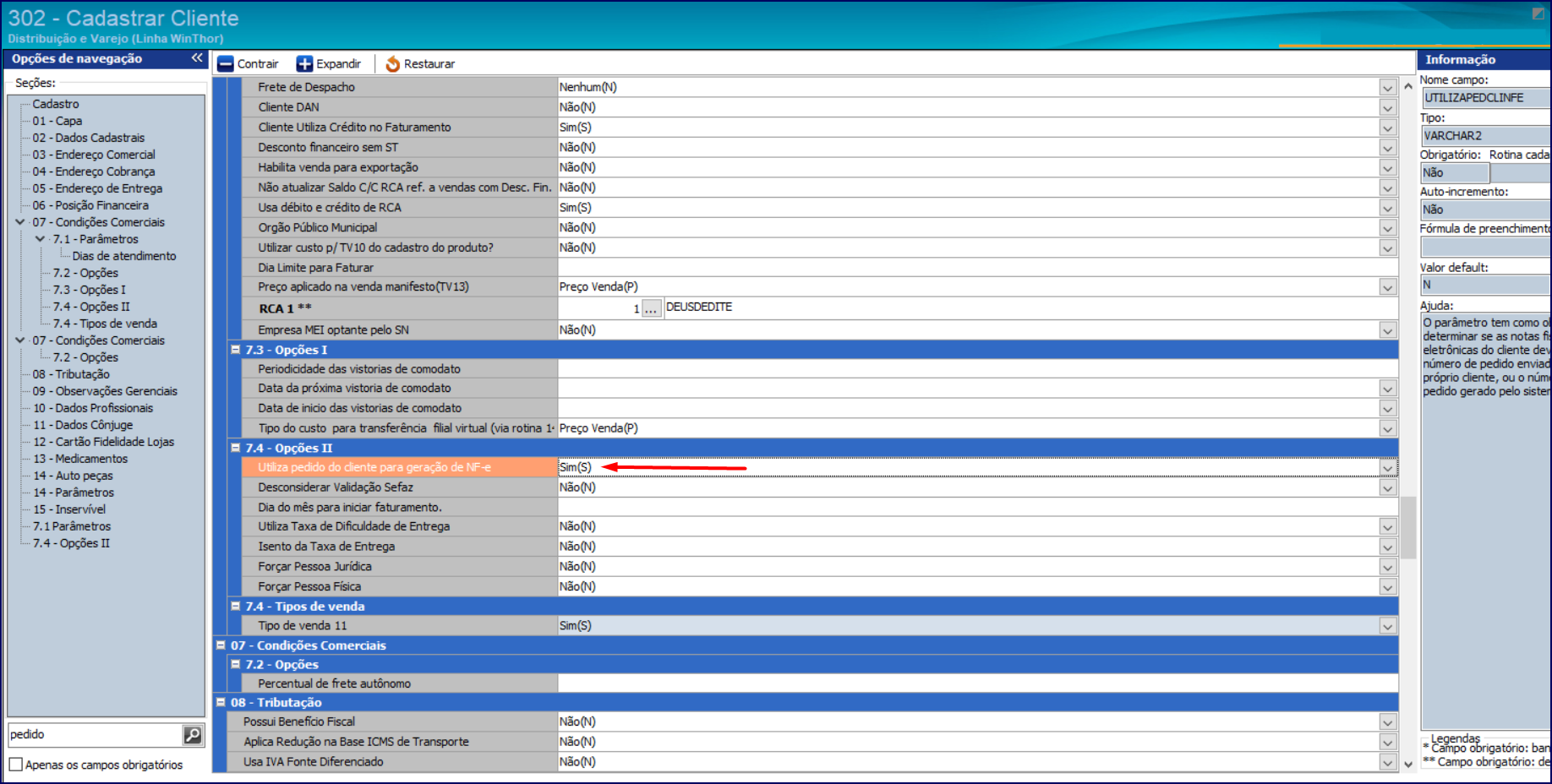Click the Dia Limite para Faturar field
Screen dimensions: 1552x784
[977, 268]
